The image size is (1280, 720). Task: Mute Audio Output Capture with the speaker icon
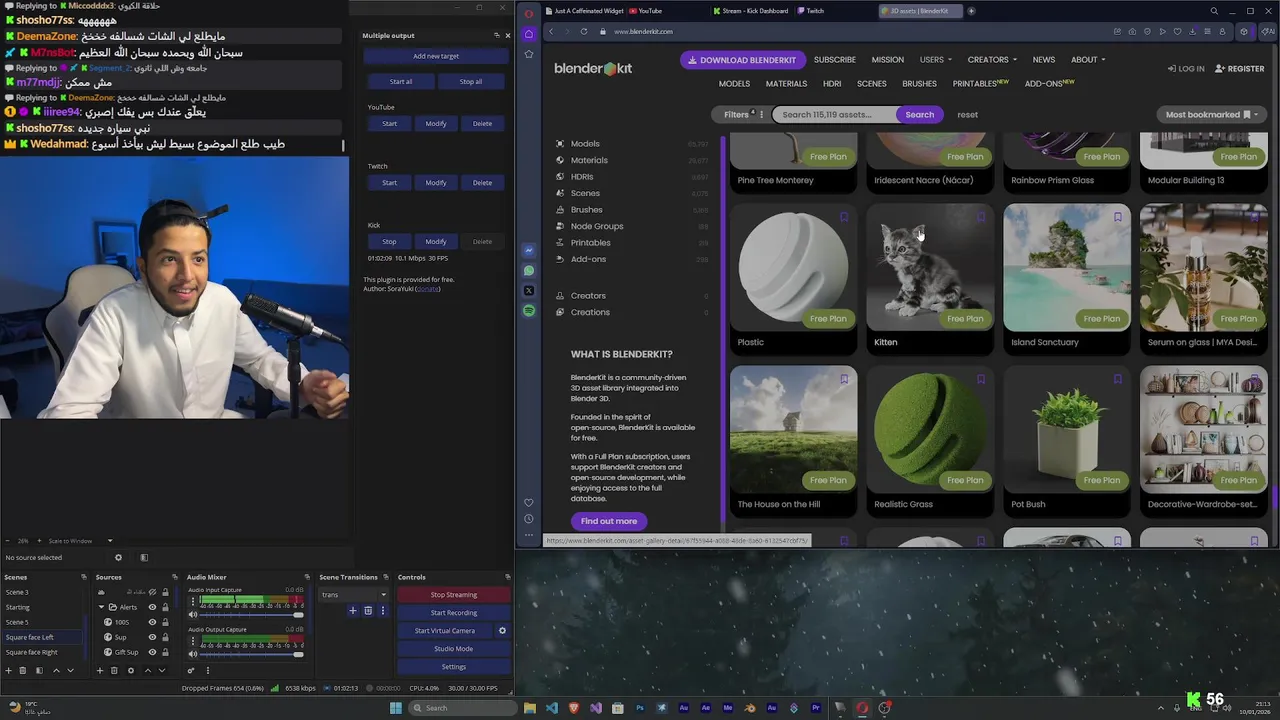click(193, 654)
